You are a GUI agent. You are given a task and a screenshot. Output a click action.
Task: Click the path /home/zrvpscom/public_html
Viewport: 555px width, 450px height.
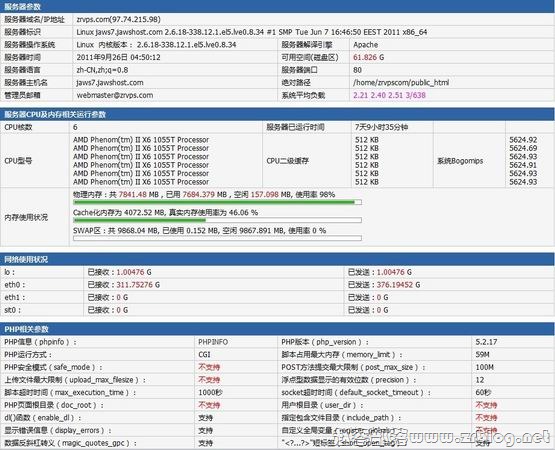401,82
